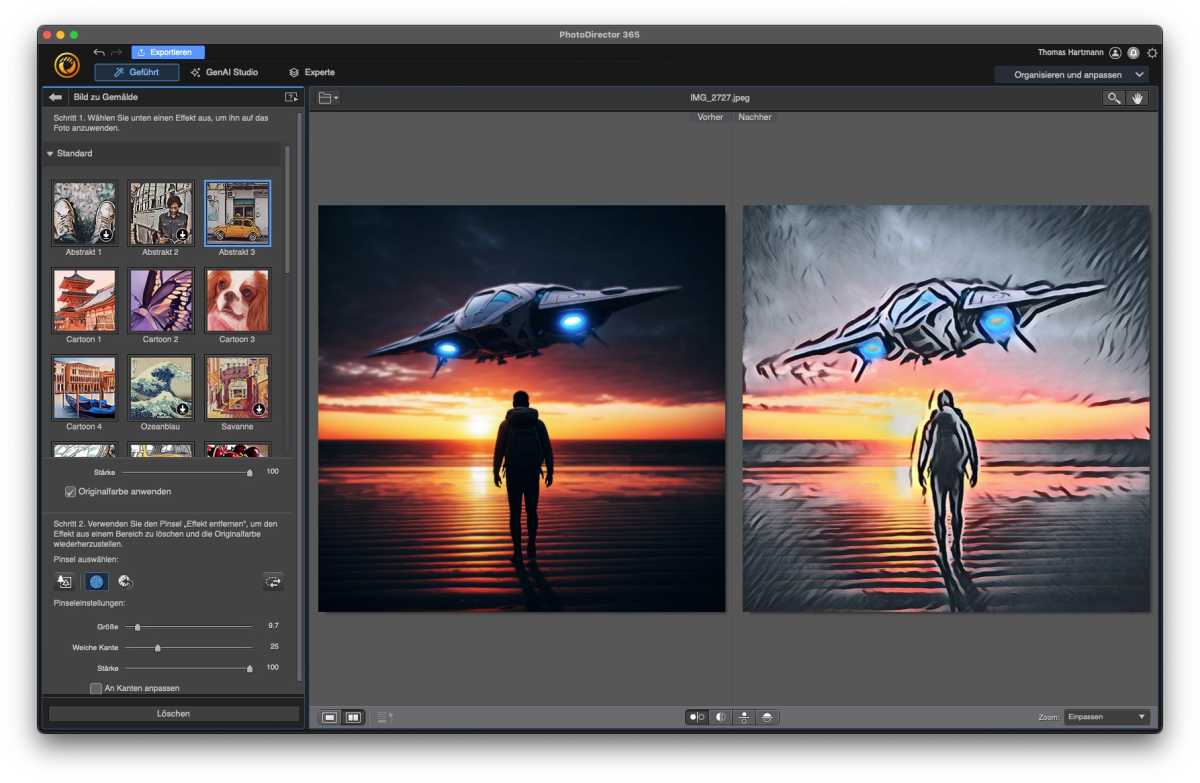Viewport: 1200px width, 783px height.
Task: Select split left/right compare mode
Action: (720, 717)
